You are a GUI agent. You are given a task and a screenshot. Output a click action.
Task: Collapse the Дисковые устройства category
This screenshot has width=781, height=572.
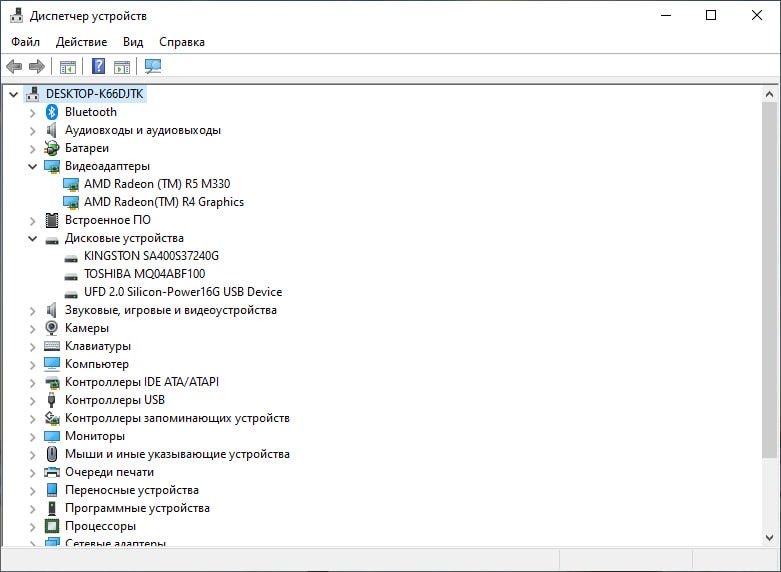click(32, 239)
